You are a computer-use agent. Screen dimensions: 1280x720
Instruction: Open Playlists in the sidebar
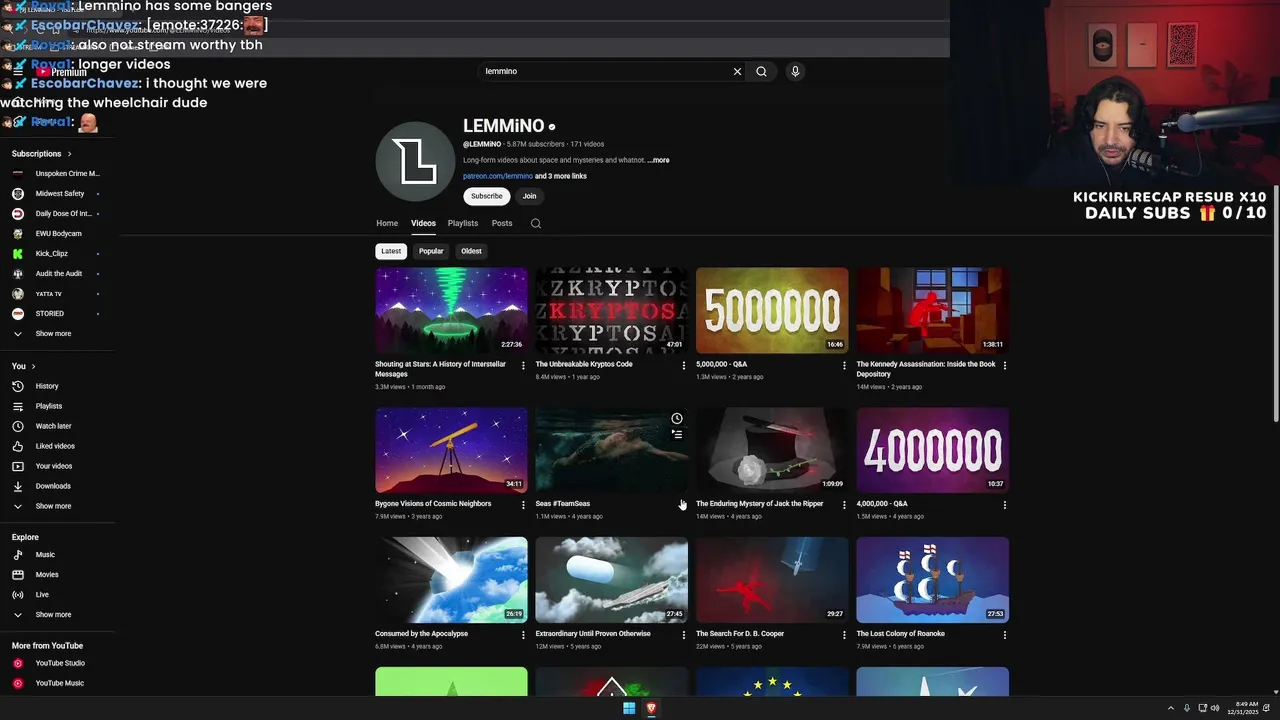coord(49,406)
